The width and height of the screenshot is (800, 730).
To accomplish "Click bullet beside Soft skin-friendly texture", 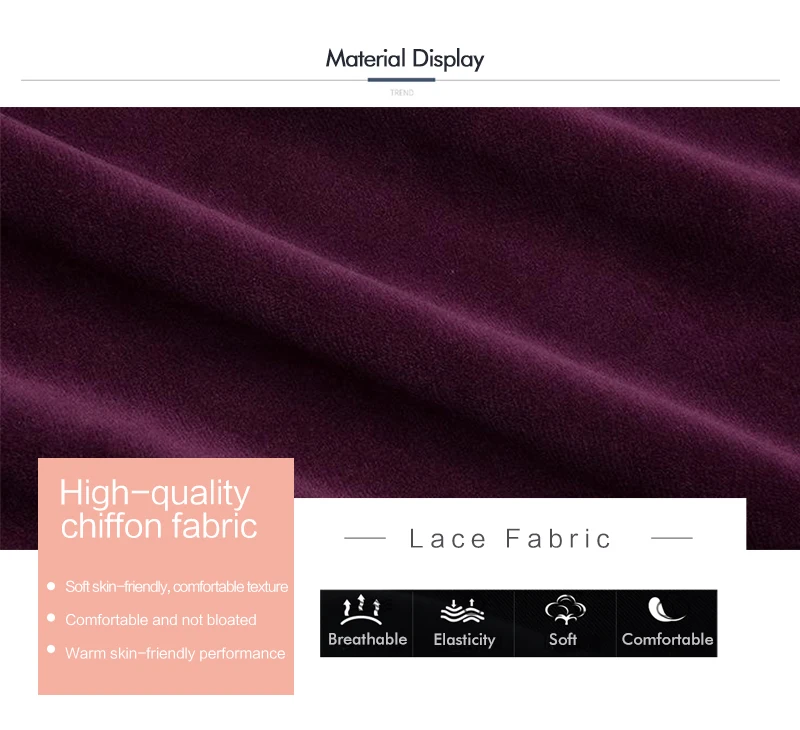I will click(51, 586).
